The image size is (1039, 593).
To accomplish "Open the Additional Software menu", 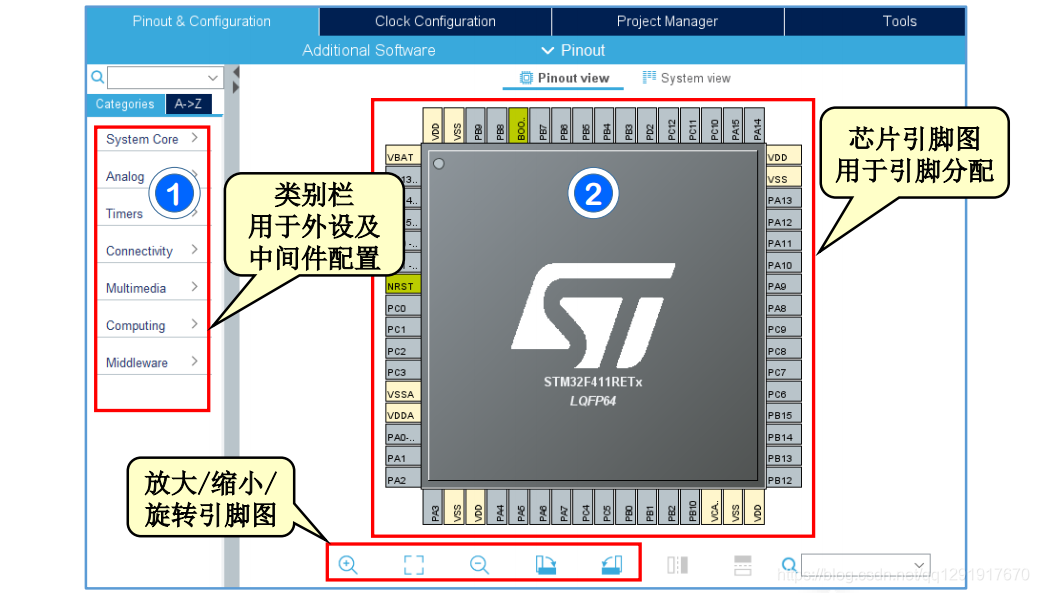I will coord(369,50).
